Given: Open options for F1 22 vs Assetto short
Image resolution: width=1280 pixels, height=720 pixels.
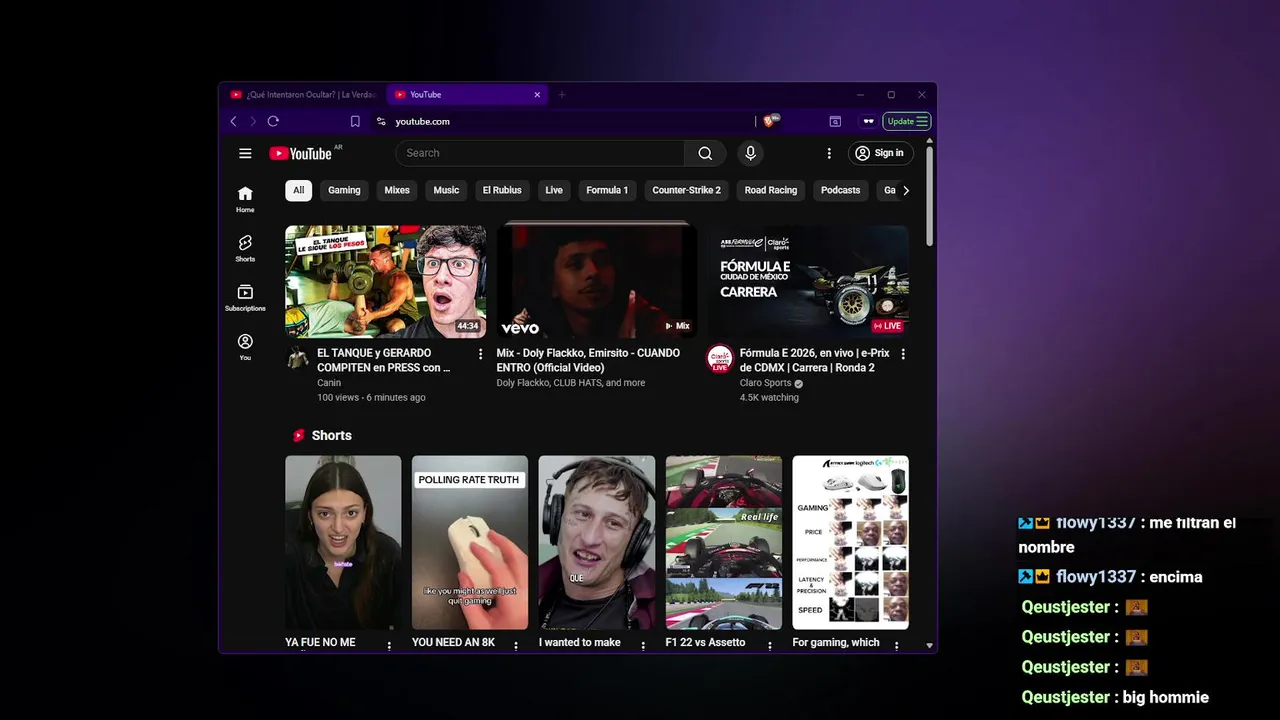Looking at the screenshot, I should [770, 646].
